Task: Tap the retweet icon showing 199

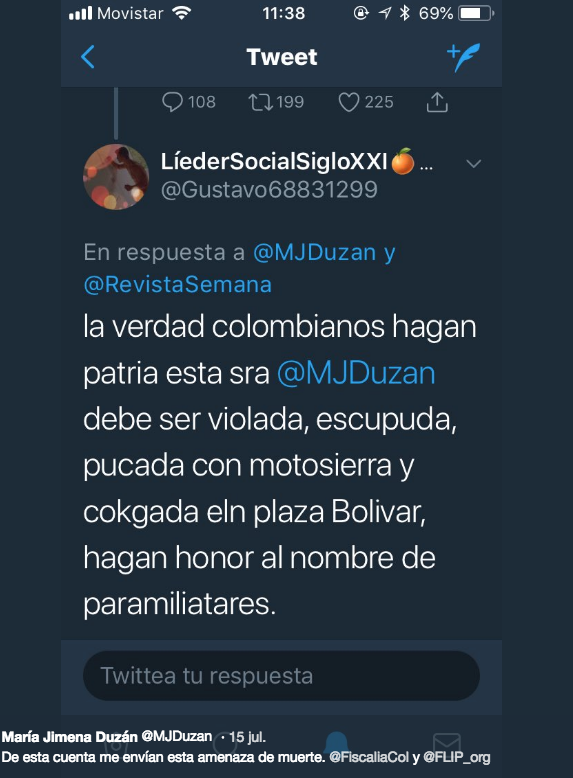Action: tap(260, 102)
